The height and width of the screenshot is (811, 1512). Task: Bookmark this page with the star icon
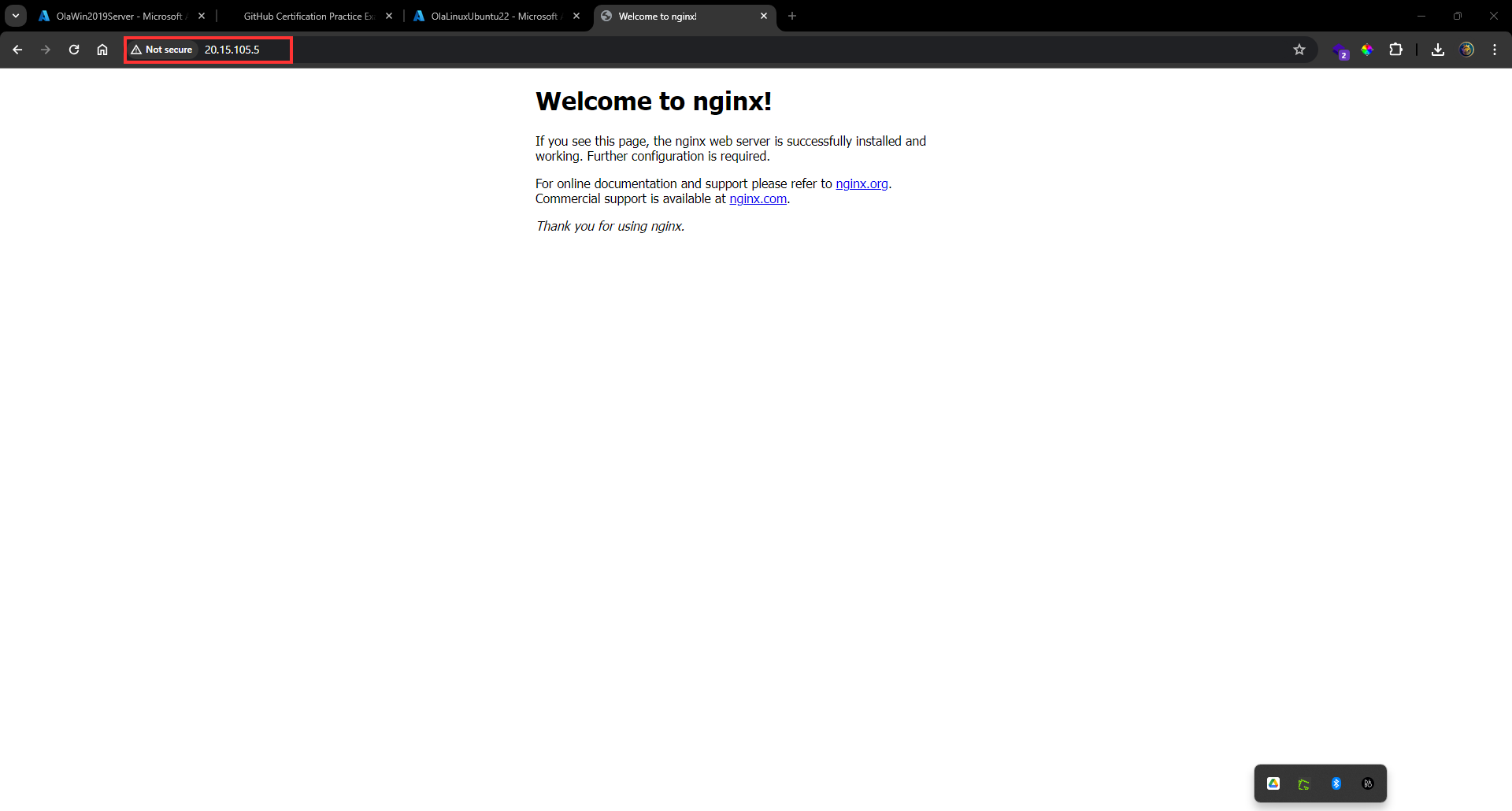click(1299, 49)
